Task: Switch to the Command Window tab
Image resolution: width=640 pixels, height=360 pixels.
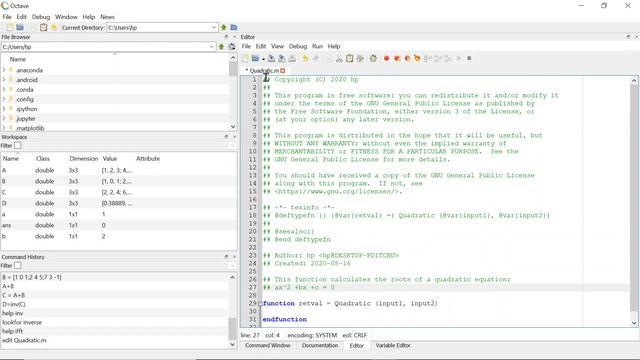Action: point(268,345)
